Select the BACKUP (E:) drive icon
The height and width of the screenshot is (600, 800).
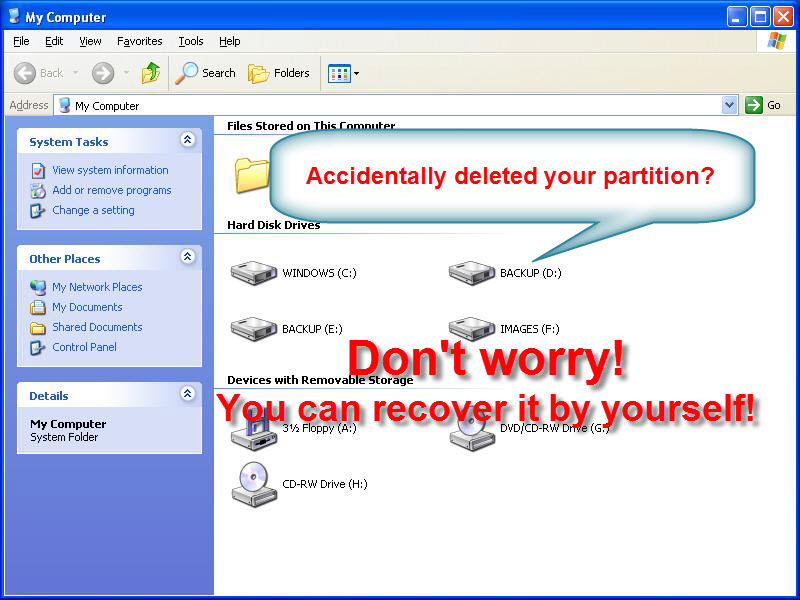coord(254,329)
